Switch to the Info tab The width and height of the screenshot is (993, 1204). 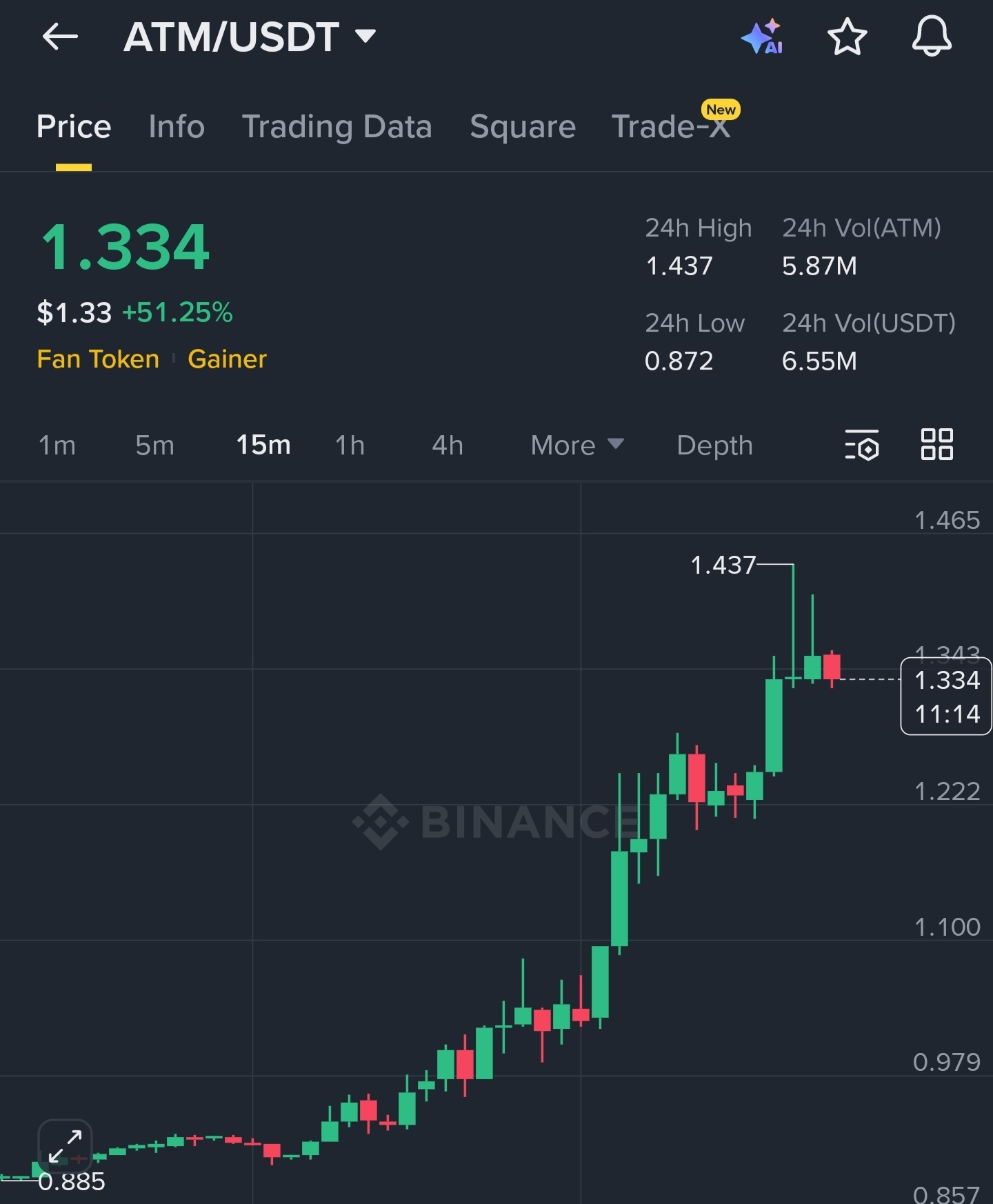[177, 127]
